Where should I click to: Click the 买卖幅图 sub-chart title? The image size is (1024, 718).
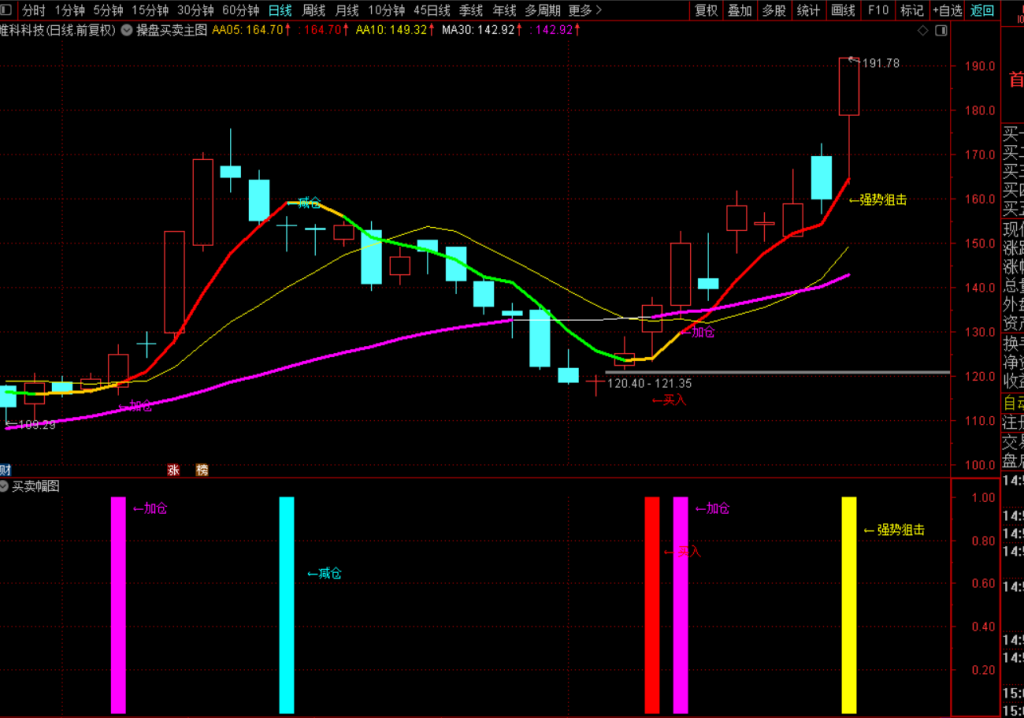coord(35,486)
